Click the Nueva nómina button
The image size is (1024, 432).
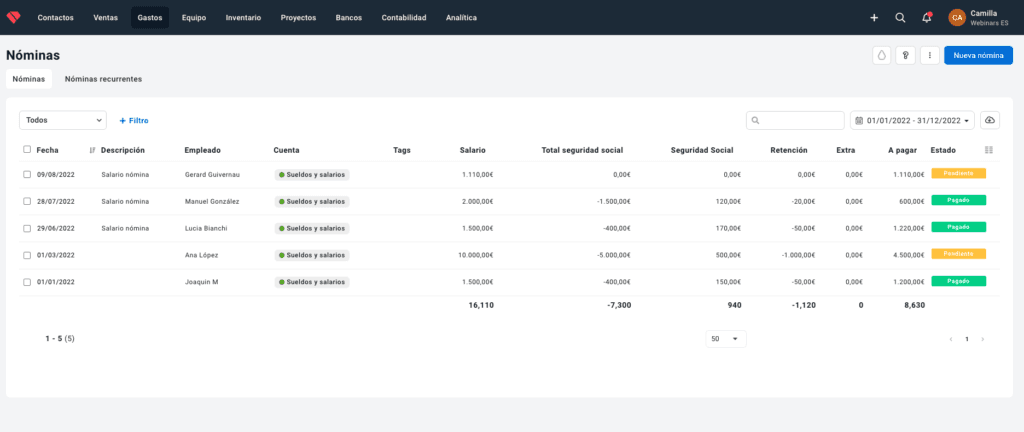point(978,55)
